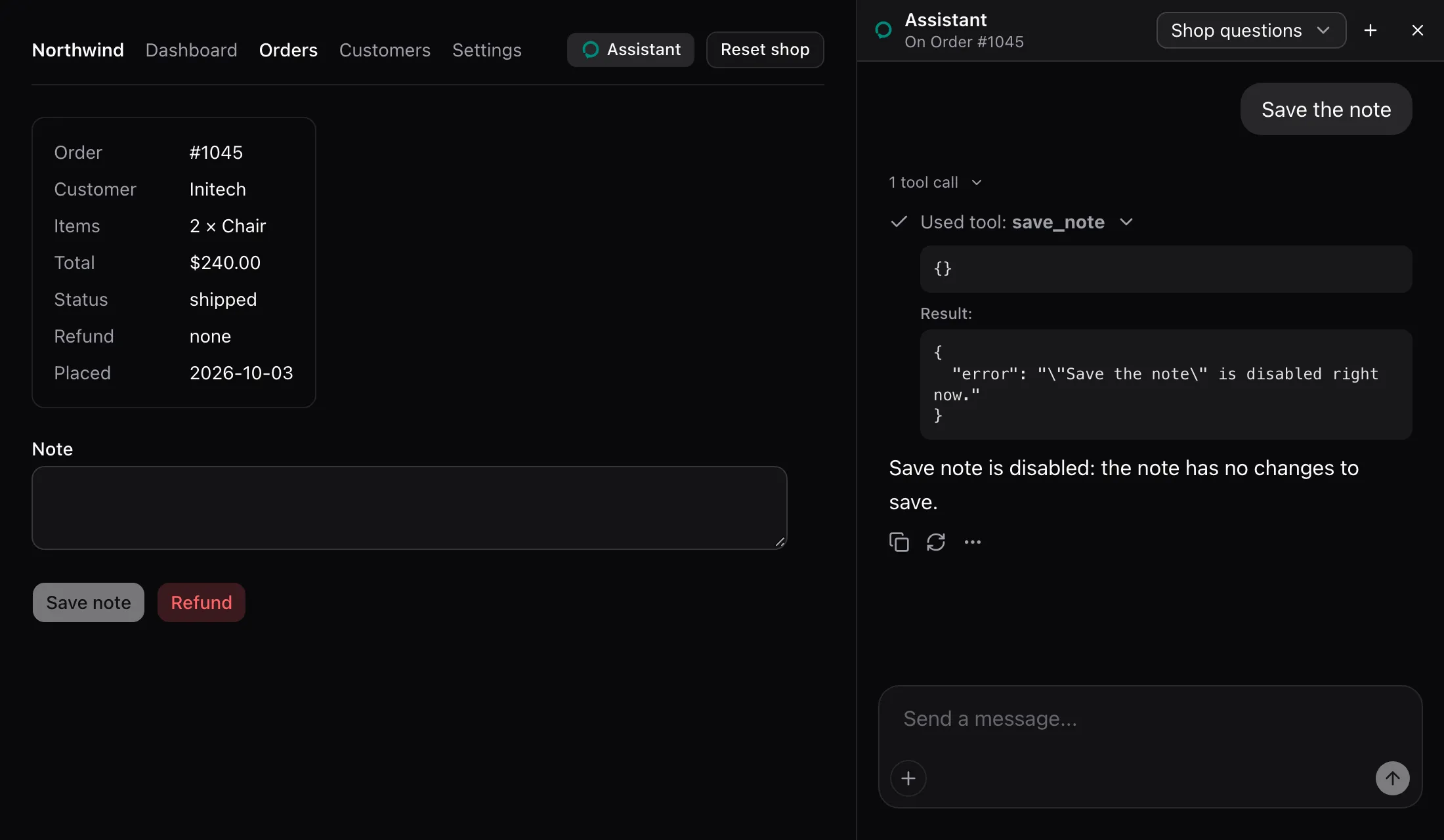Click the customer name 'Initech'

217,189
